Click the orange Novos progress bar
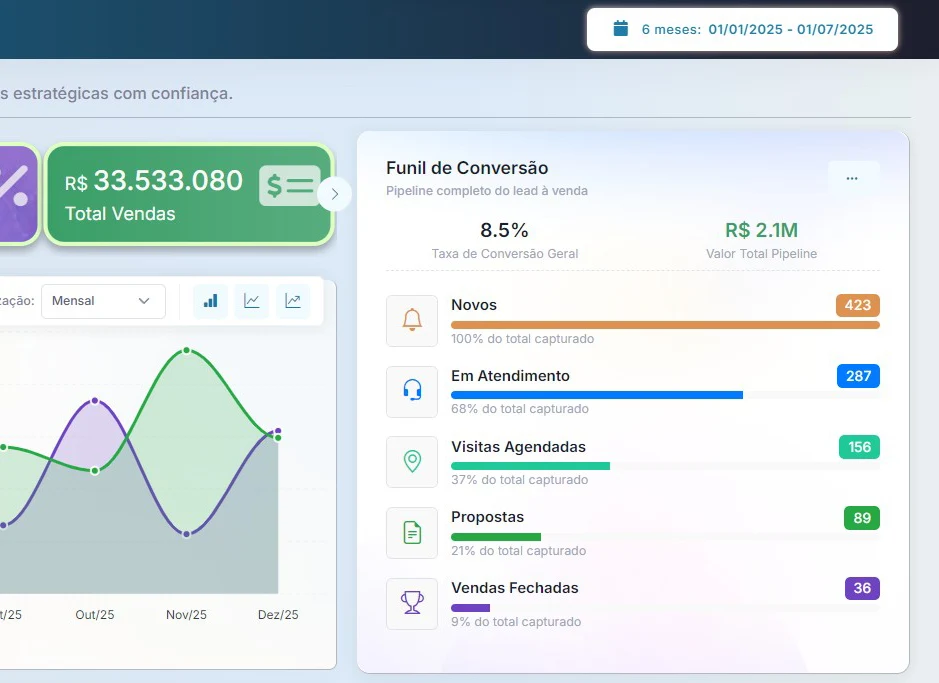939x683 pixels. click(x=665, y=325)
